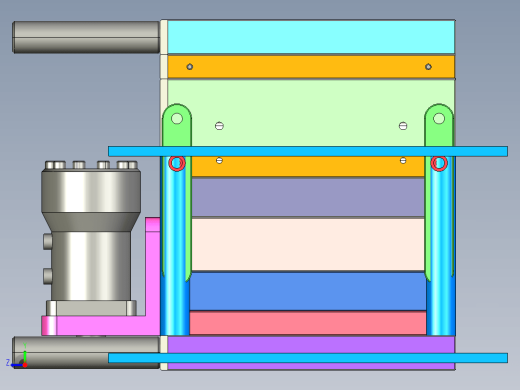Select the purple bottom plate

pos(311,344)
